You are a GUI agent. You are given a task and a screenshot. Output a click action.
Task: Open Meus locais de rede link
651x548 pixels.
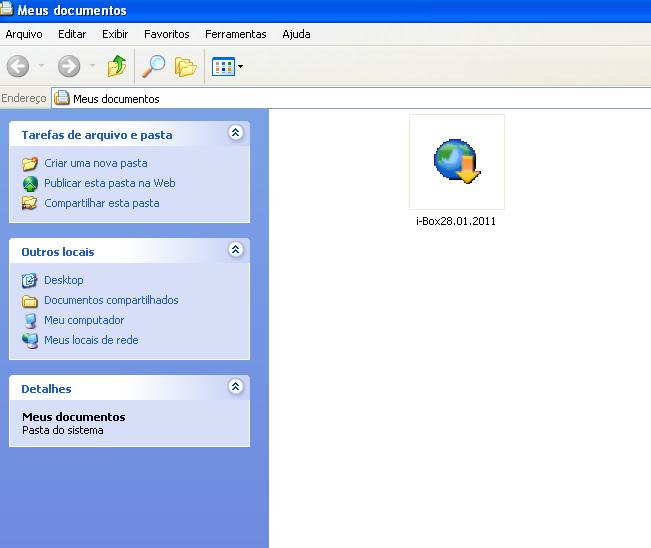(91, 340)
